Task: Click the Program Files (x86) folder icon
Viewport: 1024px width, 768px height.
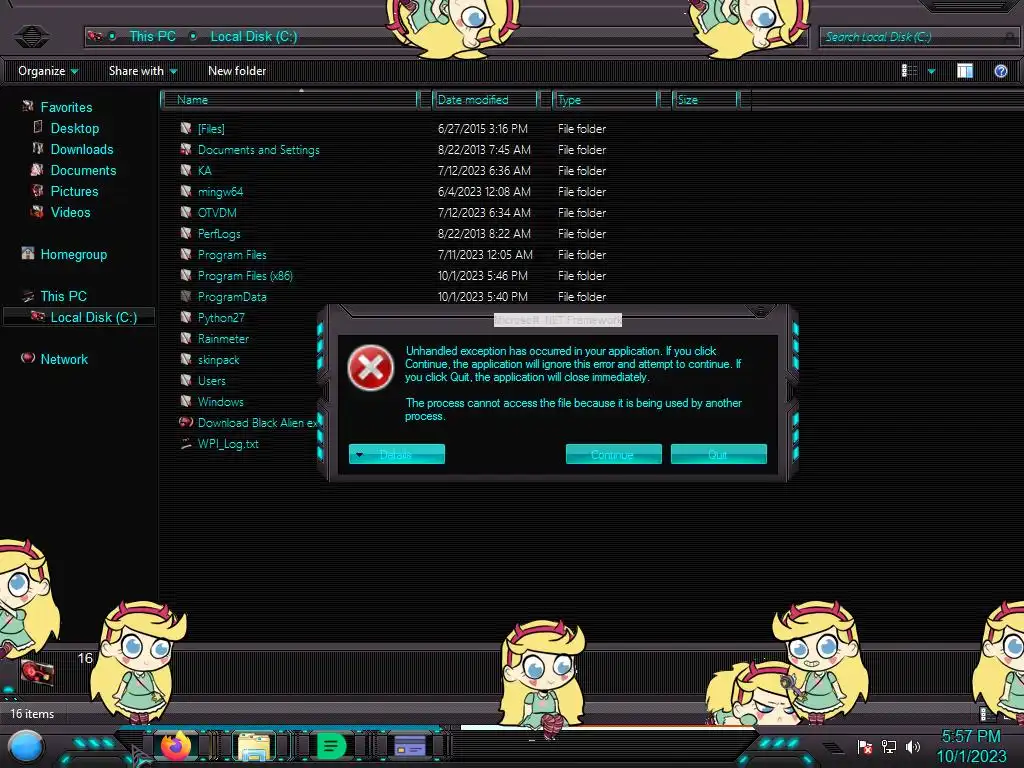Action: [x=186, y=275]
